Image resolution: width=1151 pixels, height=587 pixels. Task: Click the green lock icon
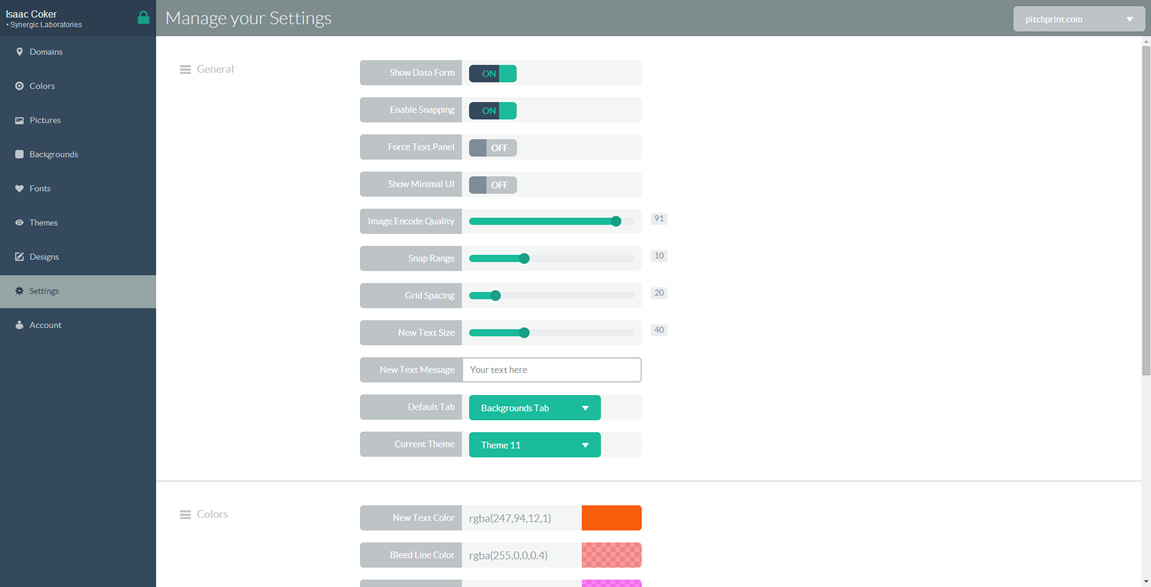click(x=143, y=18)
